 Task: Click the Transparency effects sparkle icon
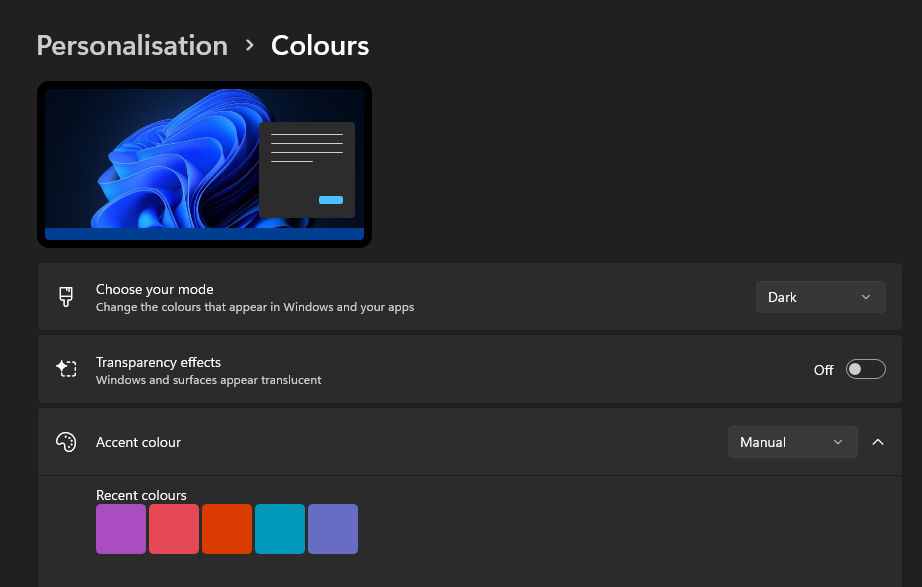pos(66,369)
